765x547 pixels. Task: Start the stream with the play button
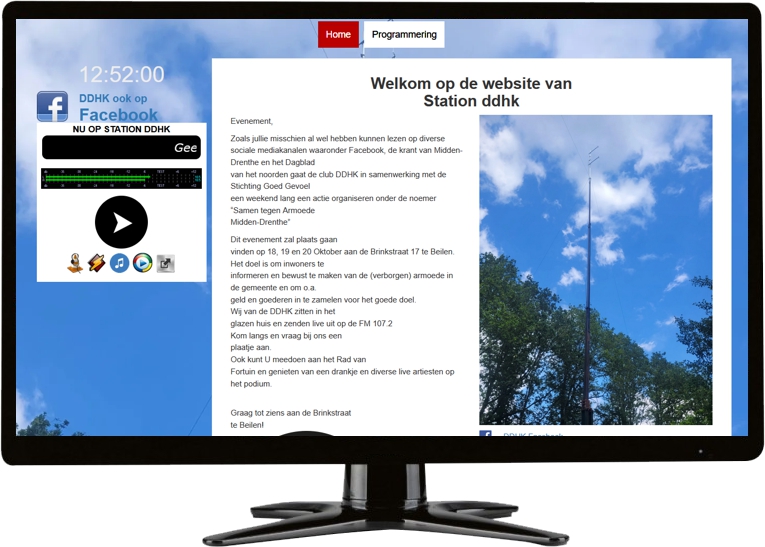(x=121, y=223)
